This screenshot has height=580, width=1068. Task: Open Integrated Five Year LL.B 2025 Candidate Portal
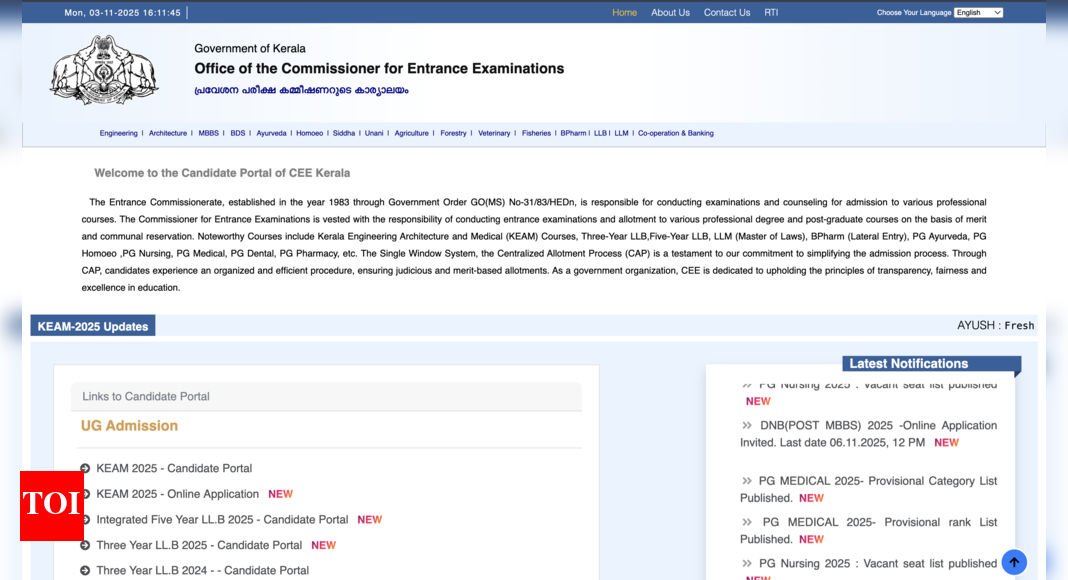tap(222, 520)
